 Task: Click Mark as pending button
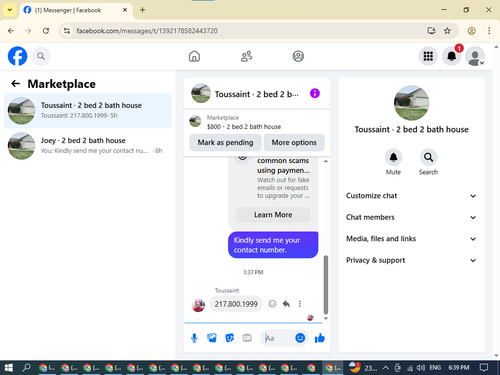coord(225,143)
